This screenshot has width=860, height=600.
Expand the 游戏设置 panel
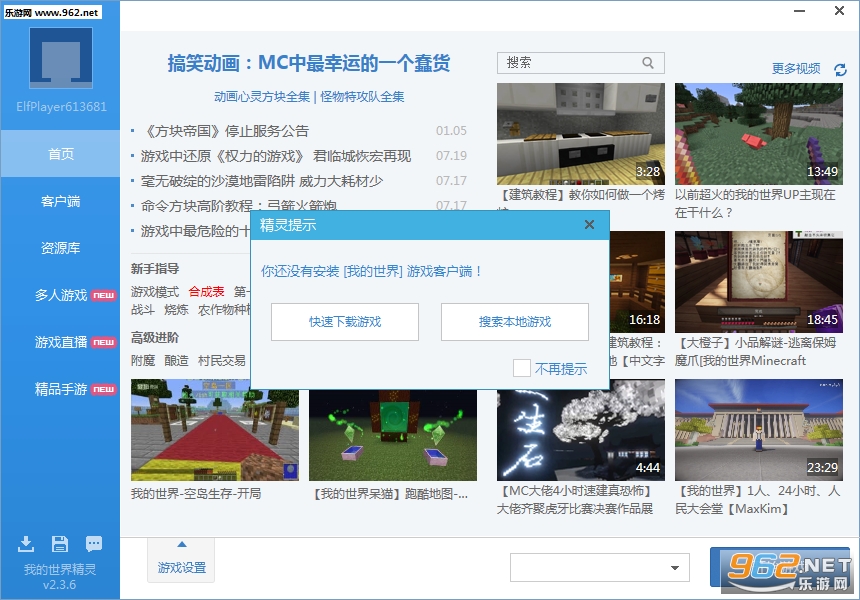182,559
